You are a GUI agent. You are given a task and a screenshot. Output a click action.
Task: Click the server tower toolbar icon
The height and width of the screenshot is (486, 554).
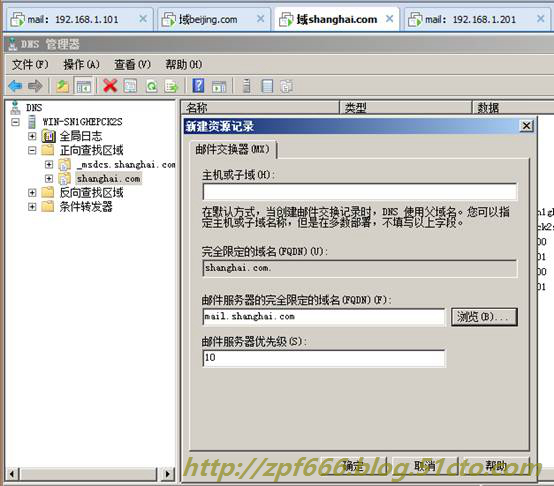(x=247, y=86)
